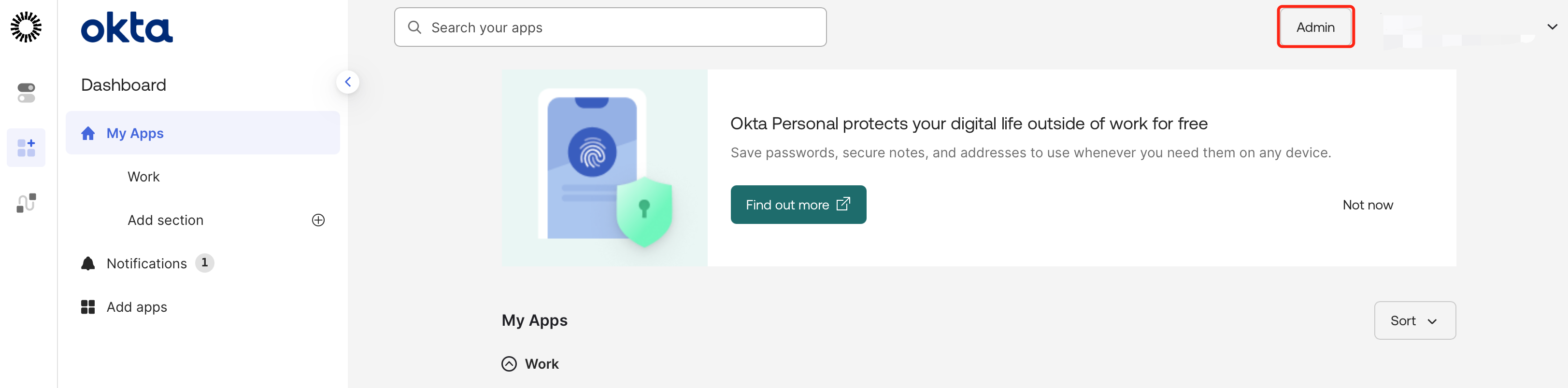
Task: Open the Sort dropdown
Action: [1414, 320]
